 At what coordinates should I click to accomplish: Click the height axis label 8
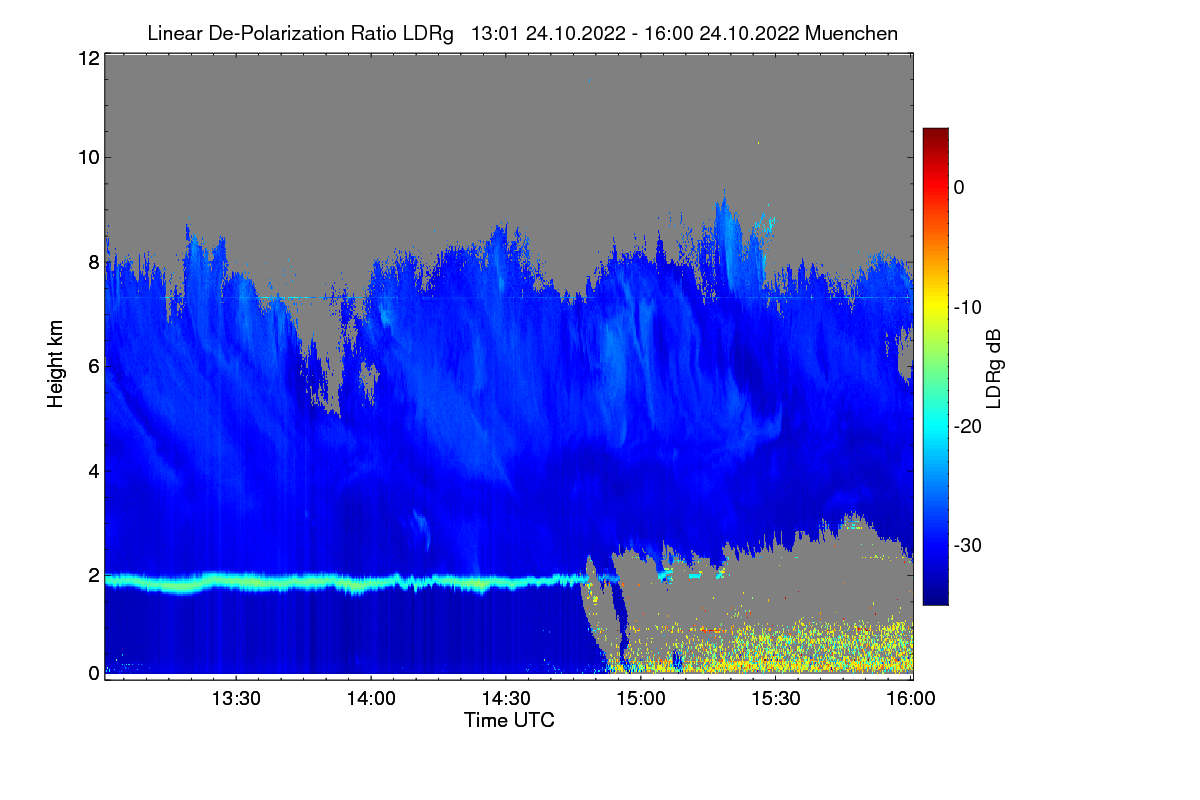[x=92, y=262]
